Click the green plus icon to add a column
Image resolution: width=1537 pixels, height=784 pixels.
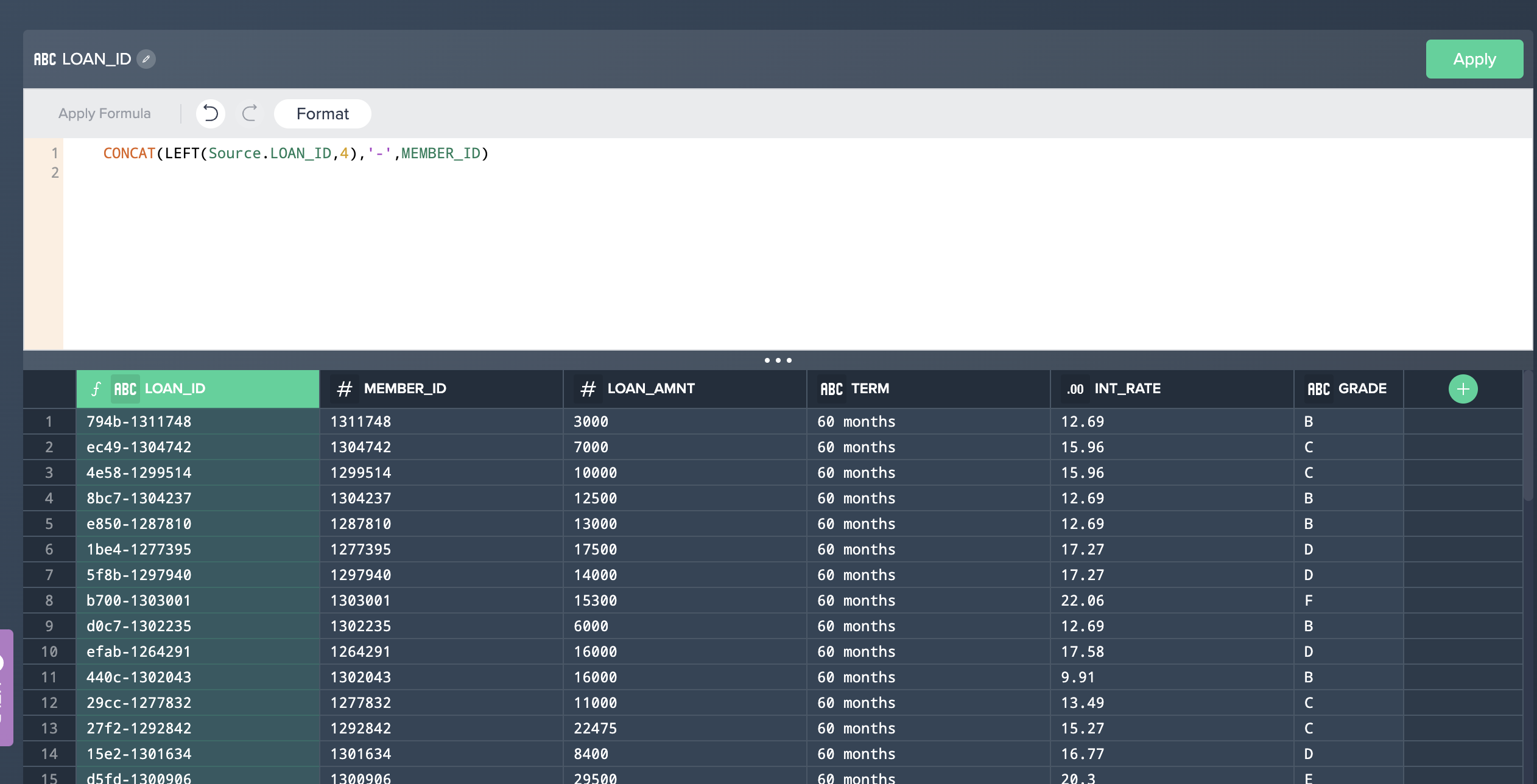[x=1463, y=388]
